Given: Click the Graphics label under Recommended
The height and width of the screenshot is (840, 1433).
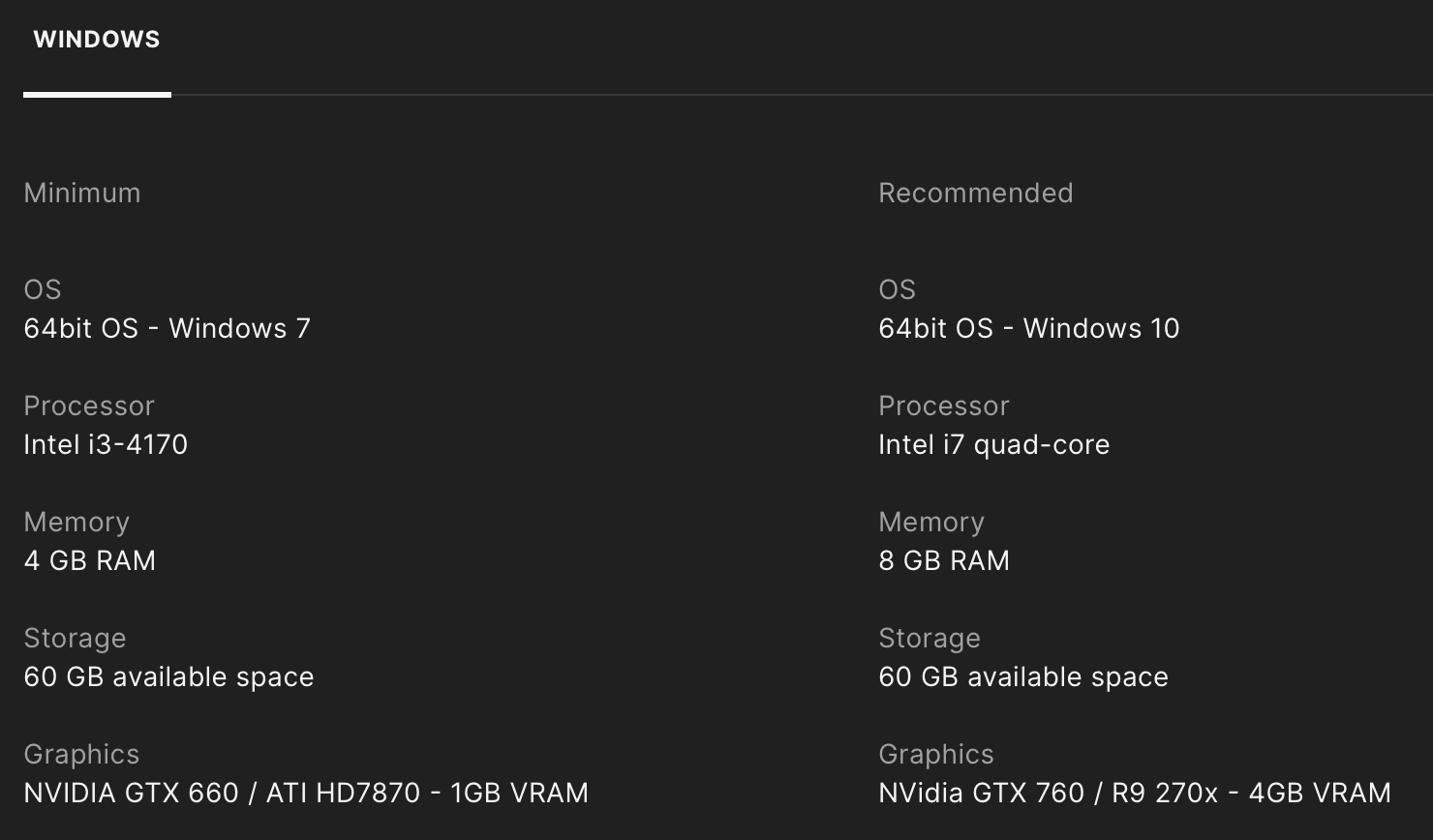Looking at the screenshot, I should coord(935,754).
